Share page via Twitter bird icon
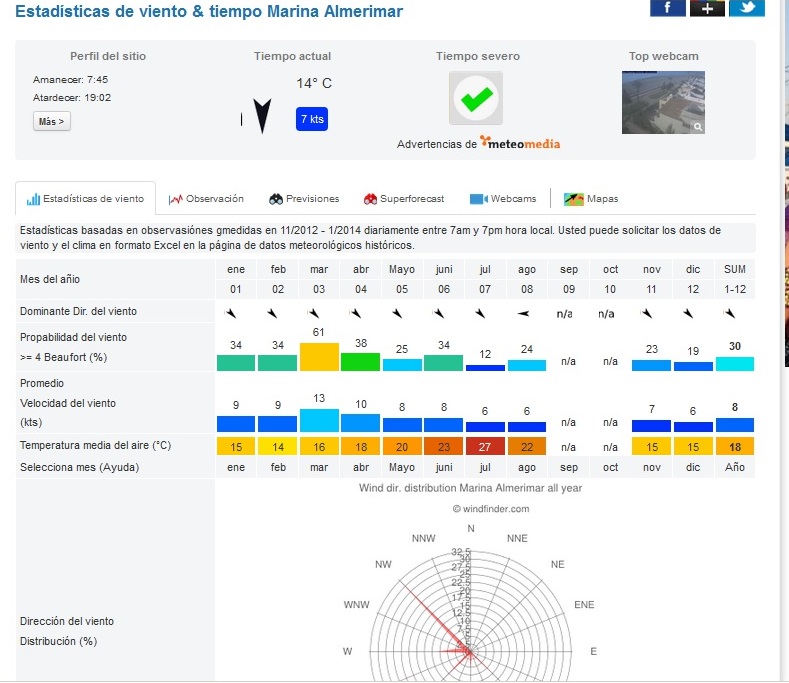Screen dimensions: 789x683 [747, 8]
